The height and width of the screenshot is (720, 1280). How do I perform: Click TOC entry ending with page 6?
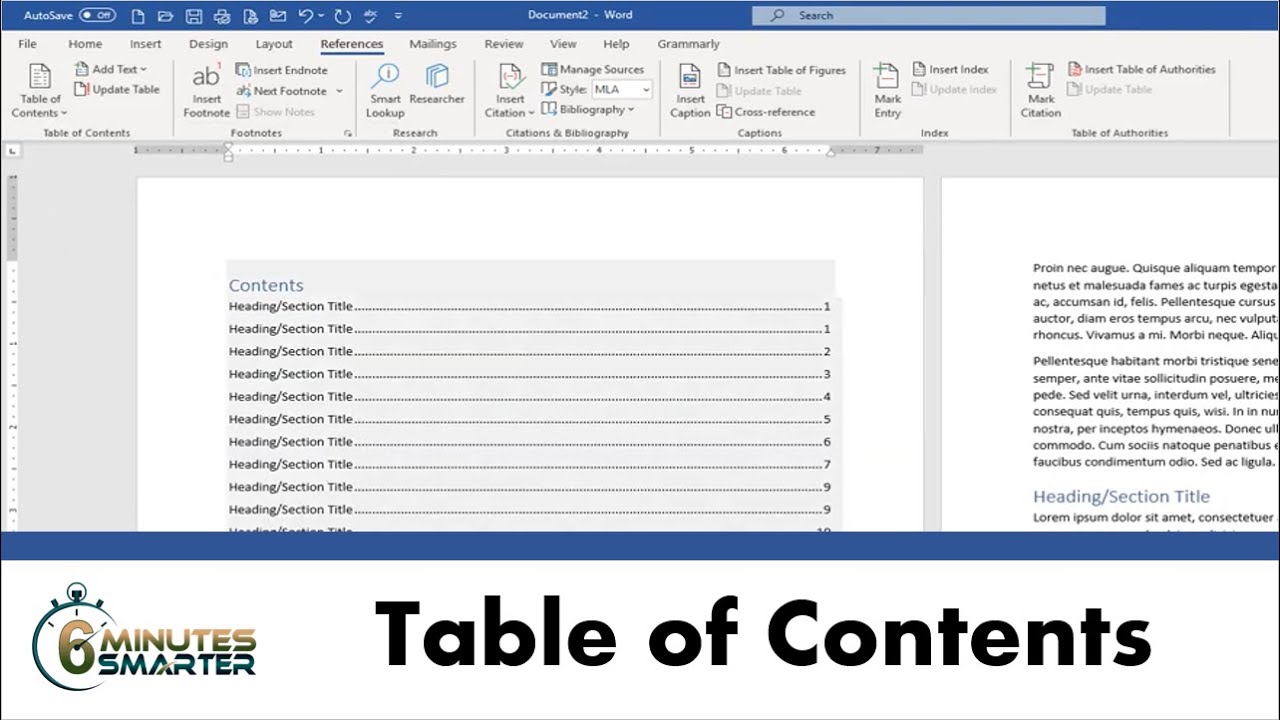[530, 442]
